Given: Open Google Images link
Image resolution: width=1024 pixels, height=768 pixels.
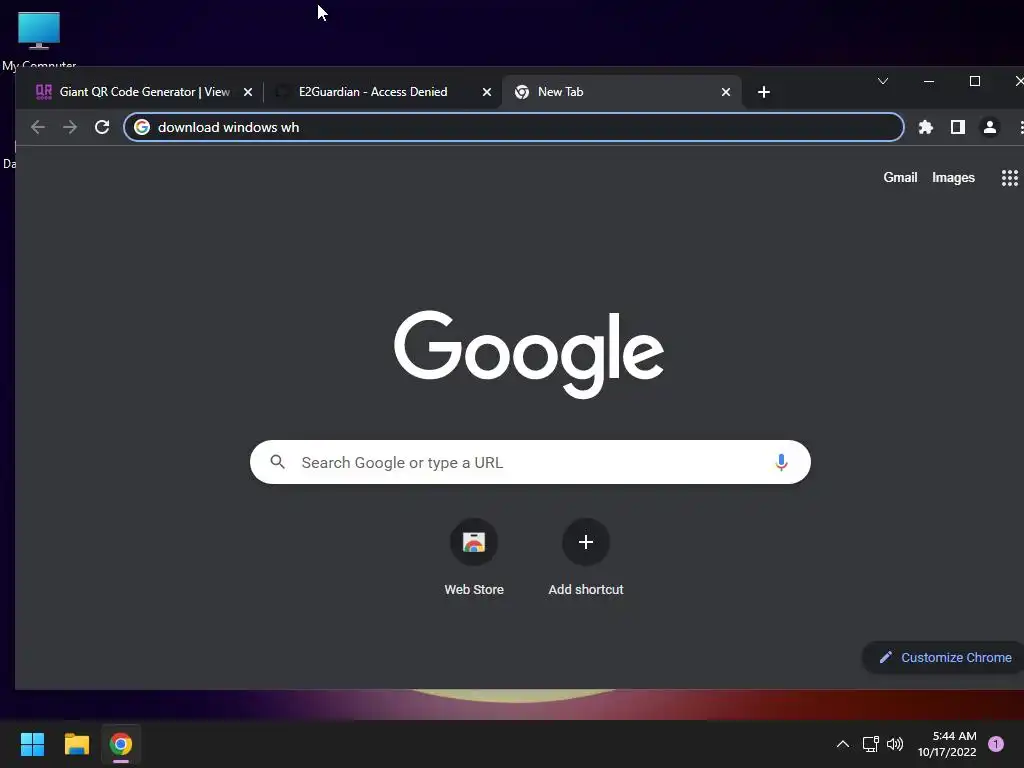Looking at the screenshot, I should tap(953, 178).
